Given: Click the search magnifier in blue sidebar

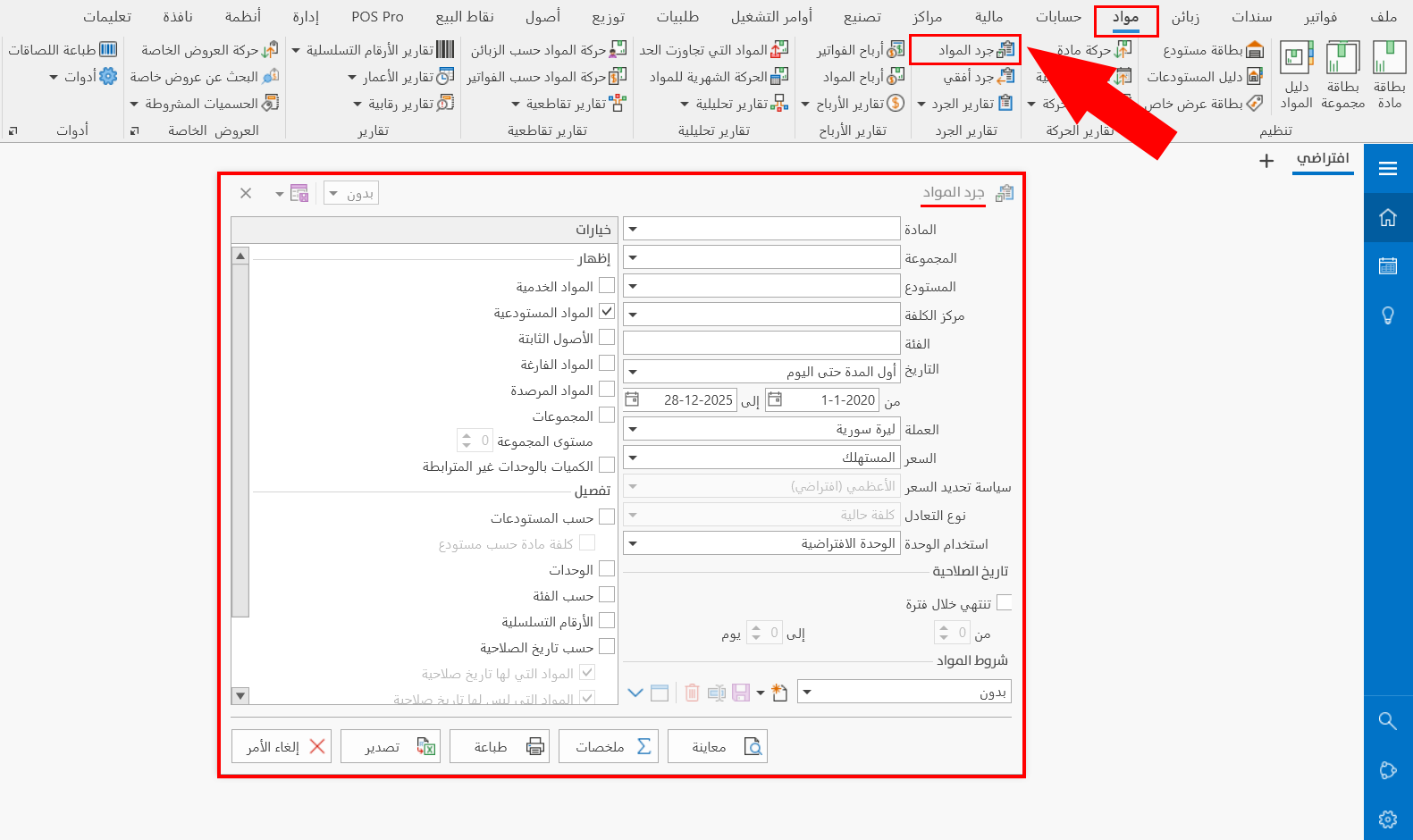Looking at the screenshot, I should tap(1388, 720).
